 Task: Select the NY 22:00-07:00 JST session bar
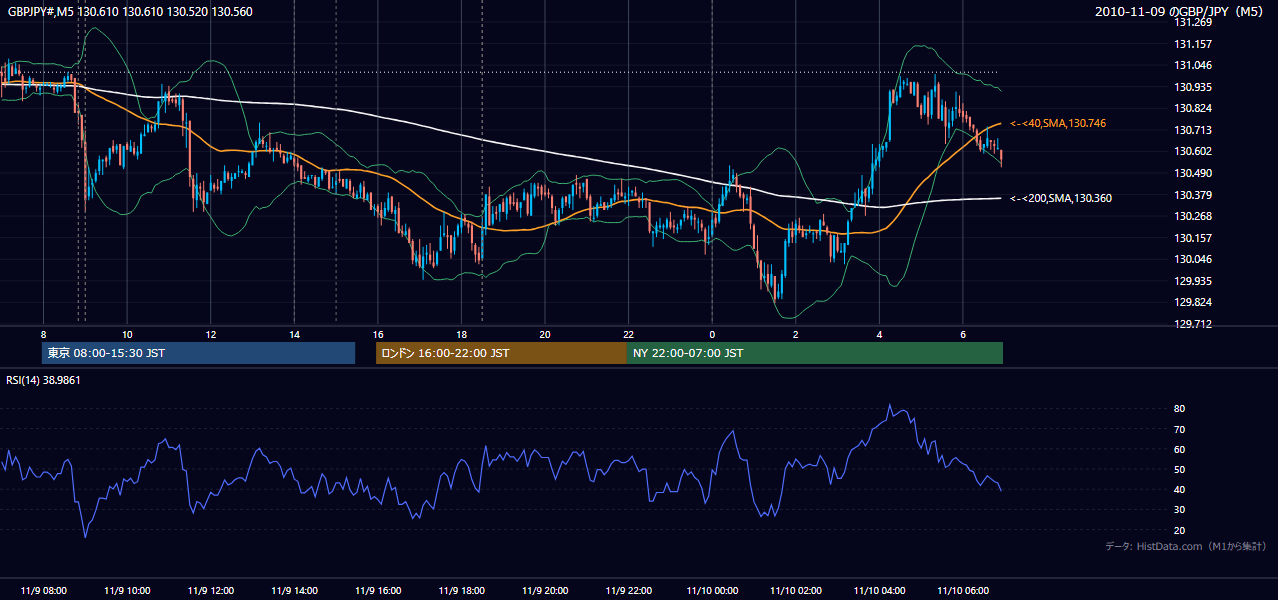point(815,353)
